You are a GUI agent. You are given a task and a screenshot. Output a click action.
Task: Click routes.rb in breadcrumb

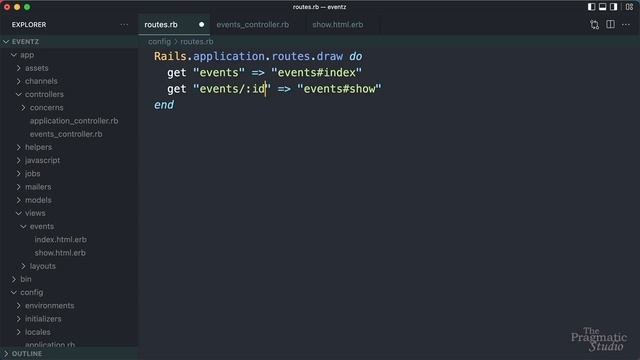point(197,42)
